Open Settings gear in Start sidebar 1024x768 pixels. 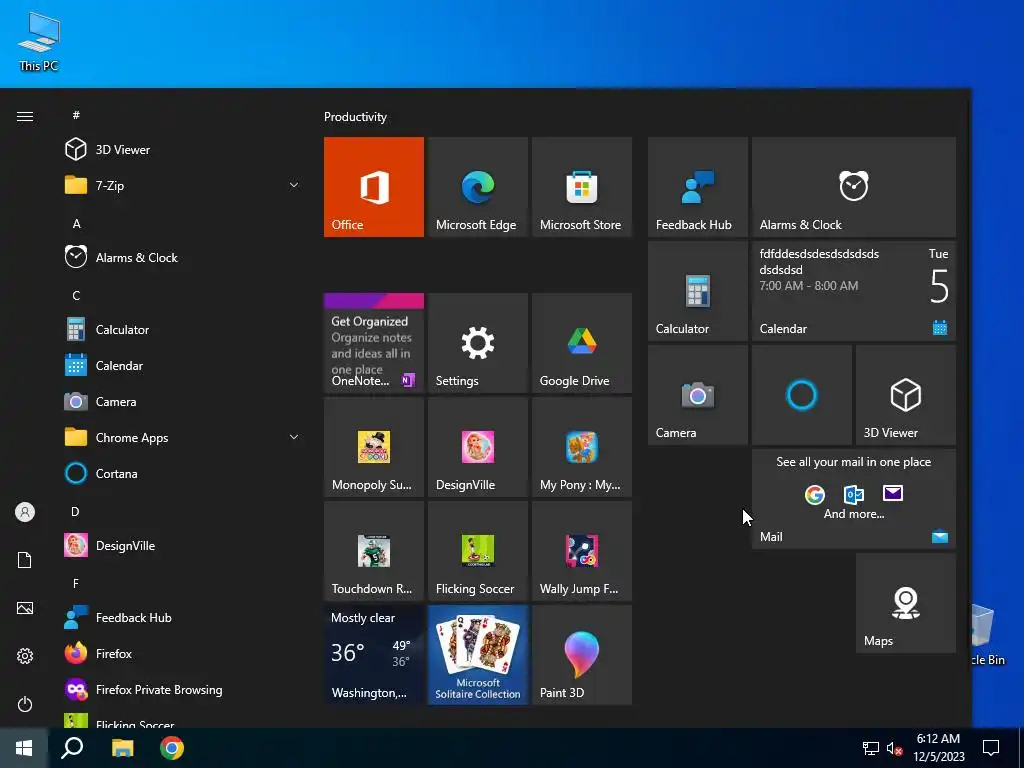[25, 656]
